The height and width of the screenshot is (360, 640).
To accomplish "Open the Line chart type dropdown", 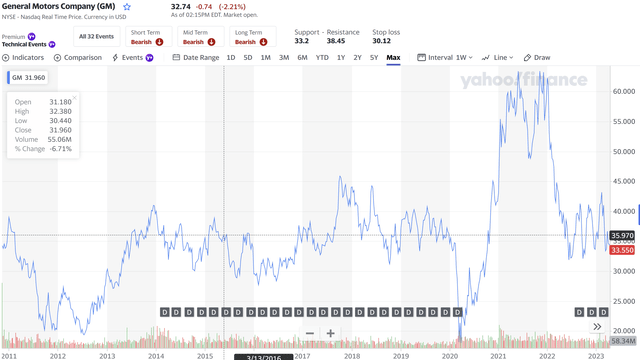I will pyautogui.click(x=497, y=58).
